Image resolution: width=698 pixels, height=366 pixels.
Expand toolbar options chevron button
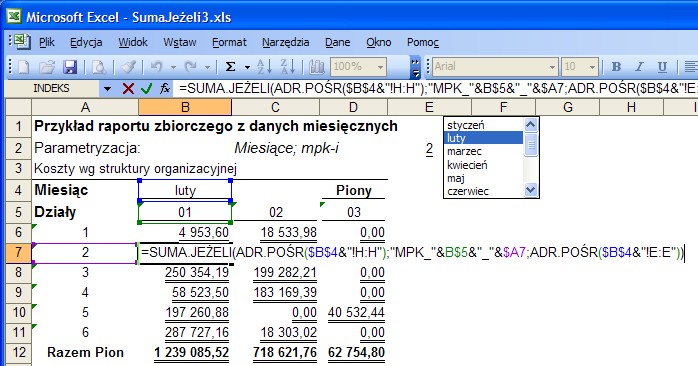(415, 67)
